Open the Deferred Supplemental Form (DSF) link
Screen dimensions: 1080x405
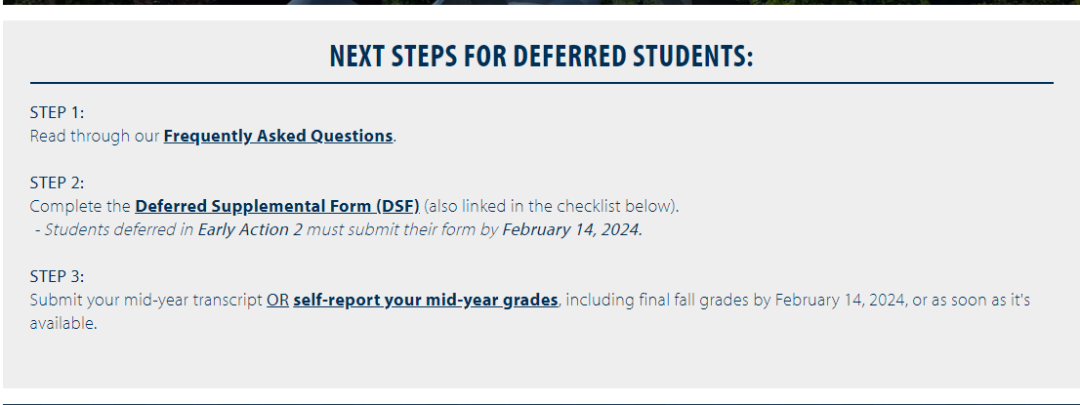tap(277, 207)
